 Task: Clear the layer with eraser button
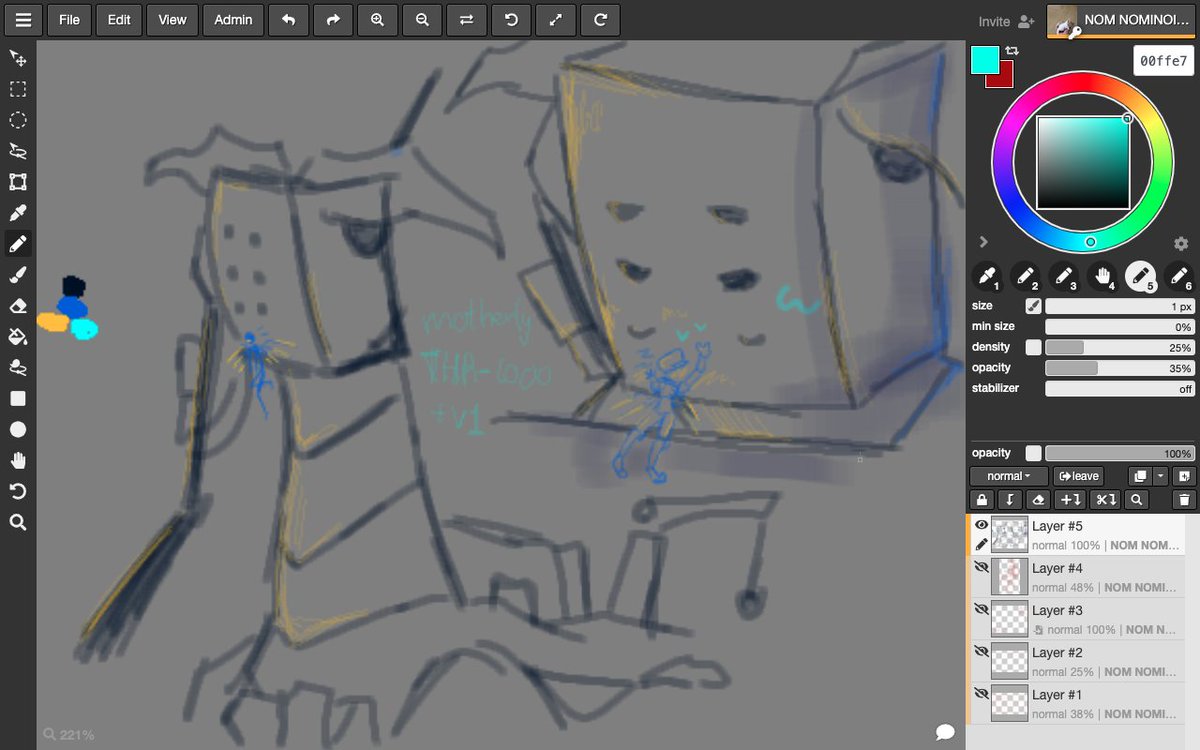pos(1039,500)
